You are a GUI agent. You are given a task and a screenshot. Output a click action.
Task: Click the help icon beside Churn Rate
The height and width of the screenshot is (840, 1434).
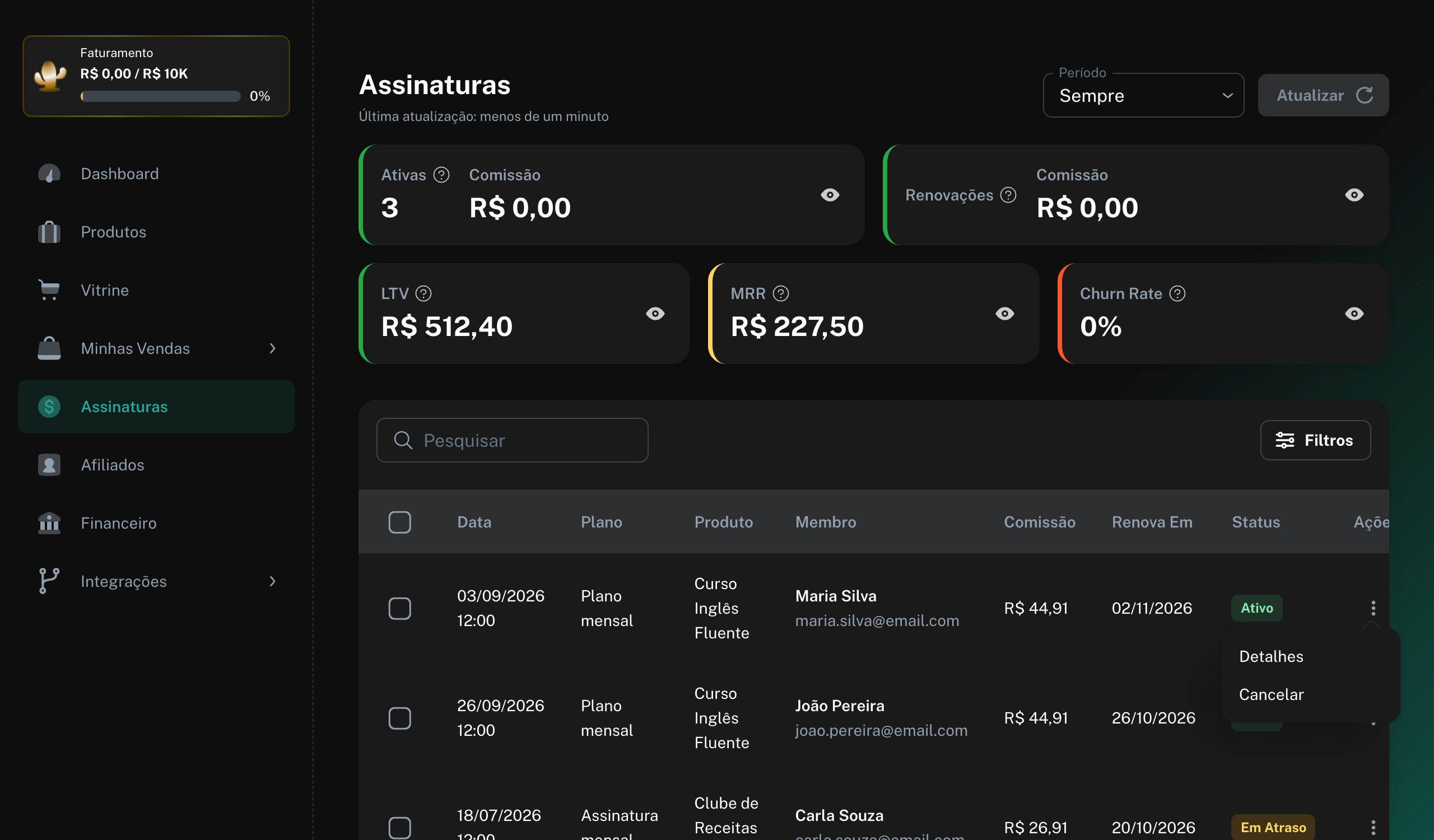tap(1177, 293)
